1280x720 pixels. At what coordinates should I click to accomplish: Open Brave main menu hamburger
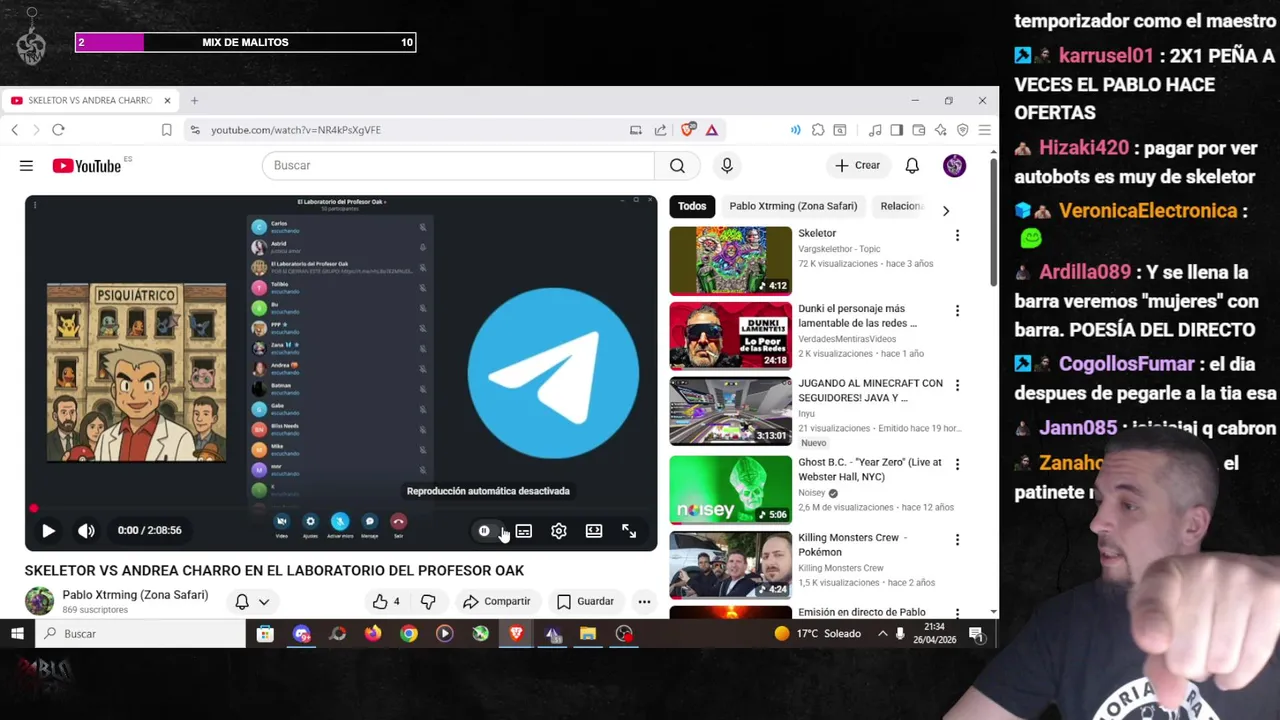984,130
